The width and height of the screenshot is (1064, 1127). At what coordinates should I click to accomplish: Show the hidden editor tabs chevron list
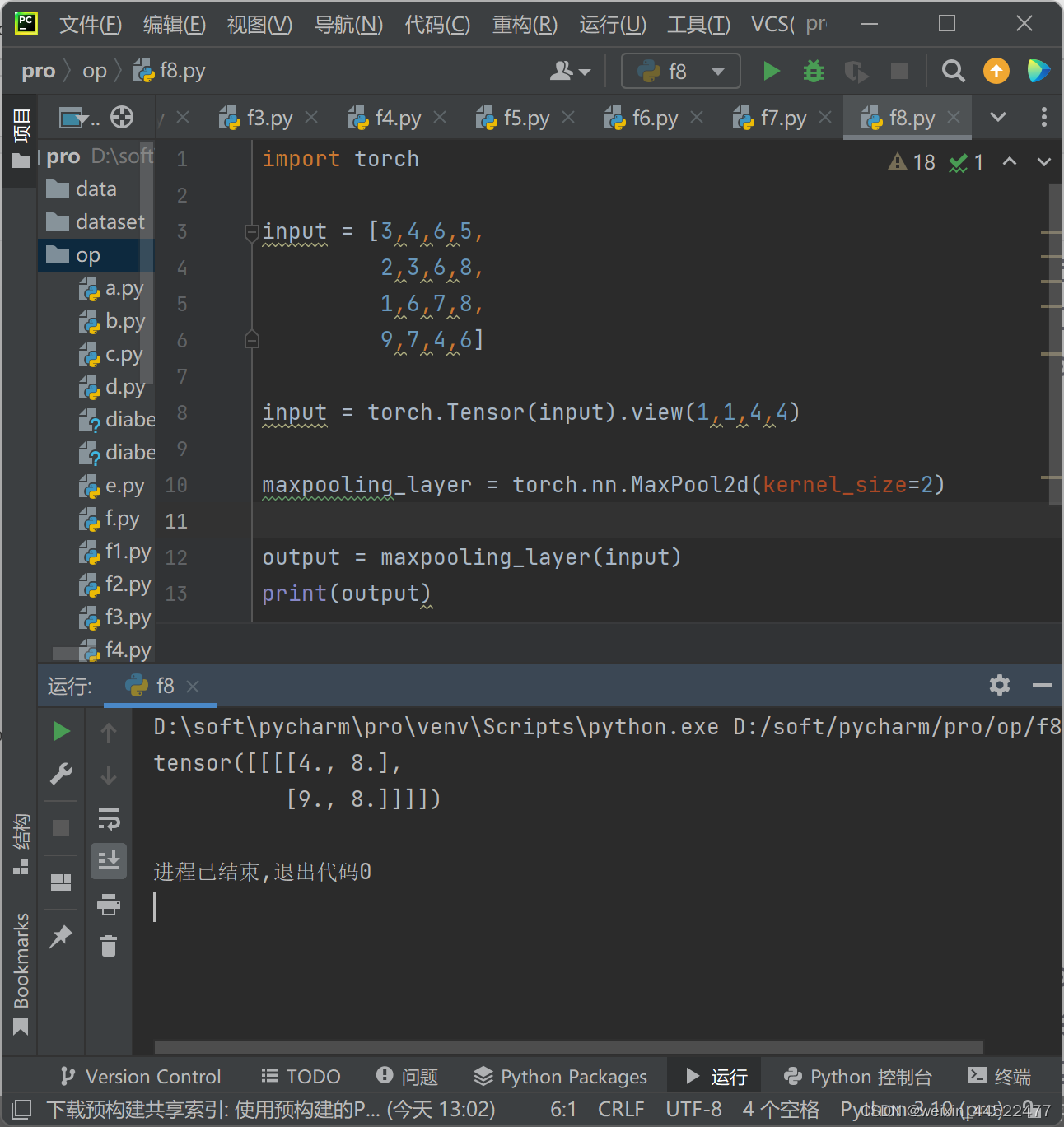pyautogui.click(x=998, y=117)
